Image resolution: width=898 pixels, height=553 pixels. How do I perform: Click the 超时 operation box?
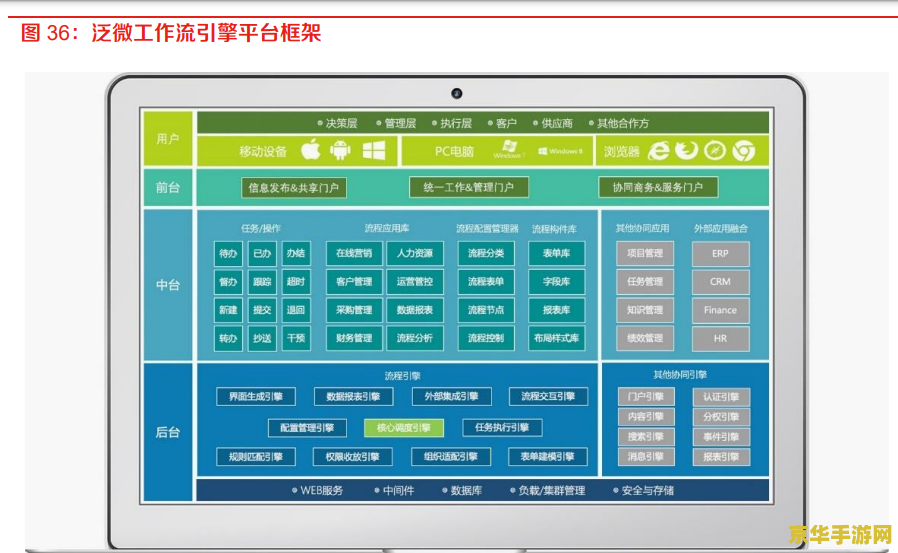pos(296,282)
